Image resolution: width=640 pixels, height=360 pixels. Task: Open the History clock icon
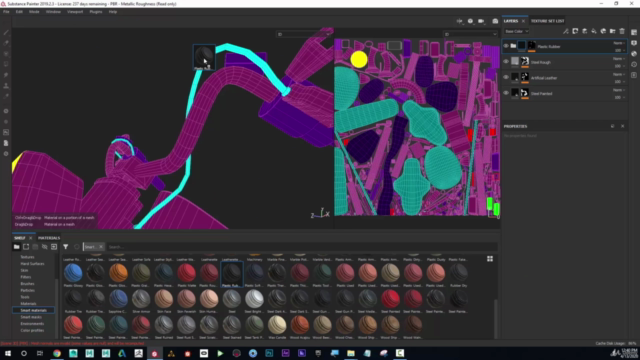(634, 64)
